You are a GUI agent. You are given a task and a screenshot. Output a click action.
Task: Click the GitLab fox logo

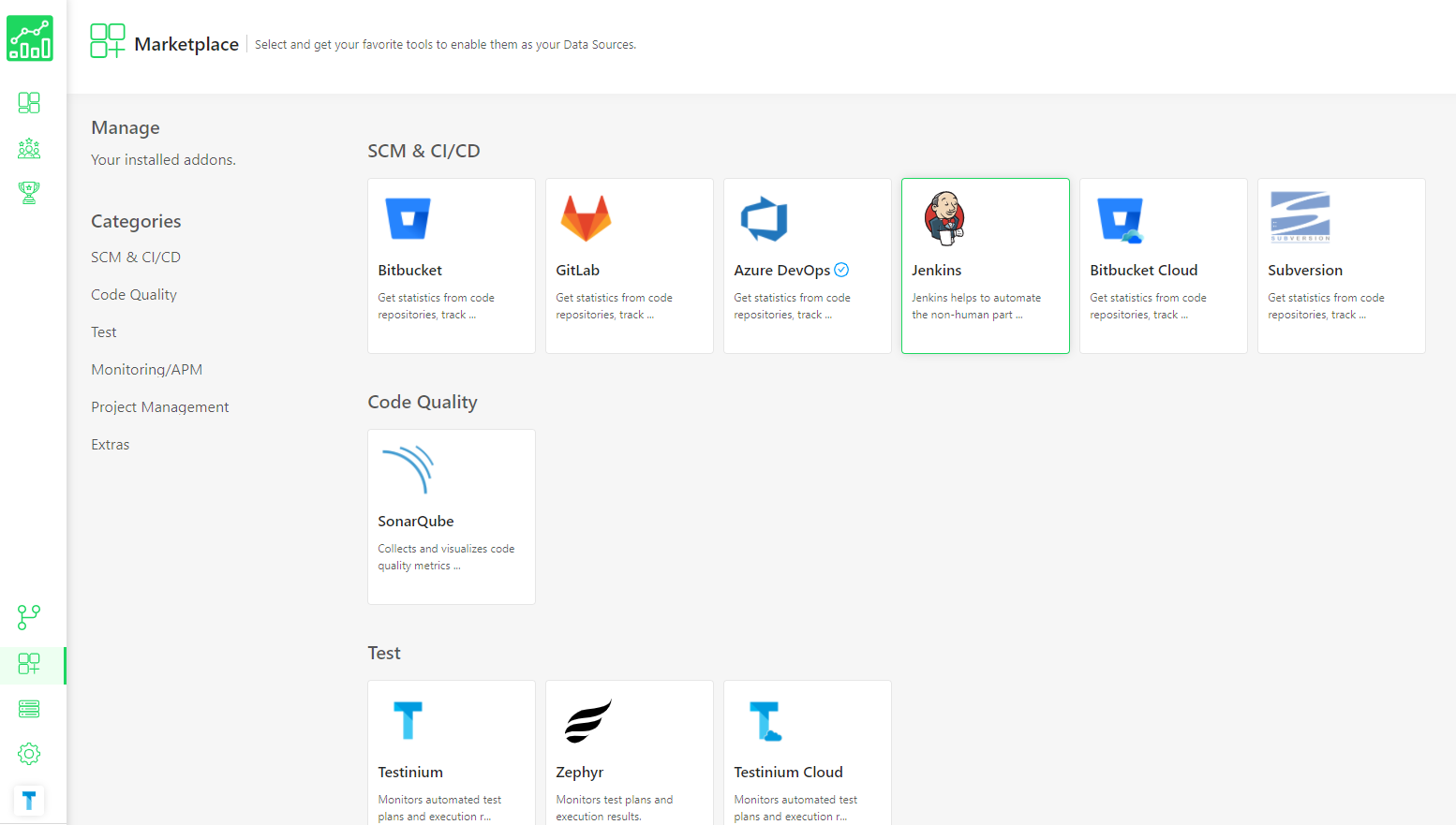[586, 218]
